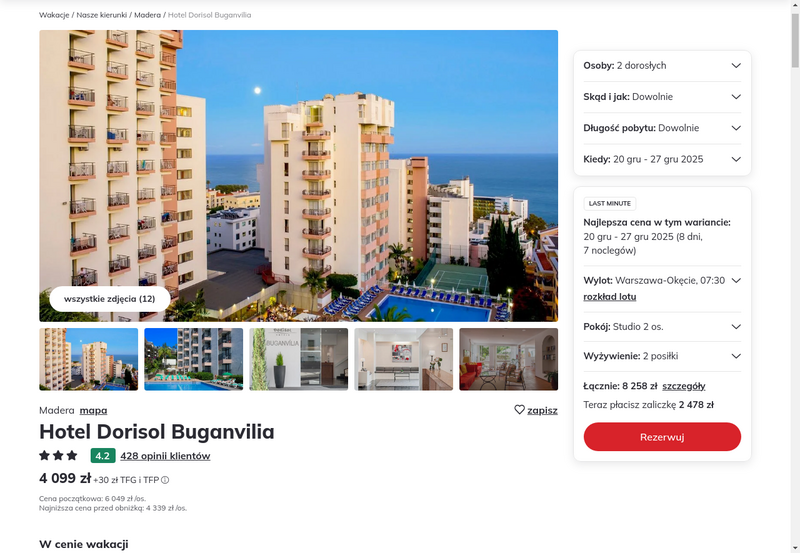Expand the Wylot Warszawa-Okęcie options
The width and height of the screenshot is (800, 553).
click(x=736, y=281)
